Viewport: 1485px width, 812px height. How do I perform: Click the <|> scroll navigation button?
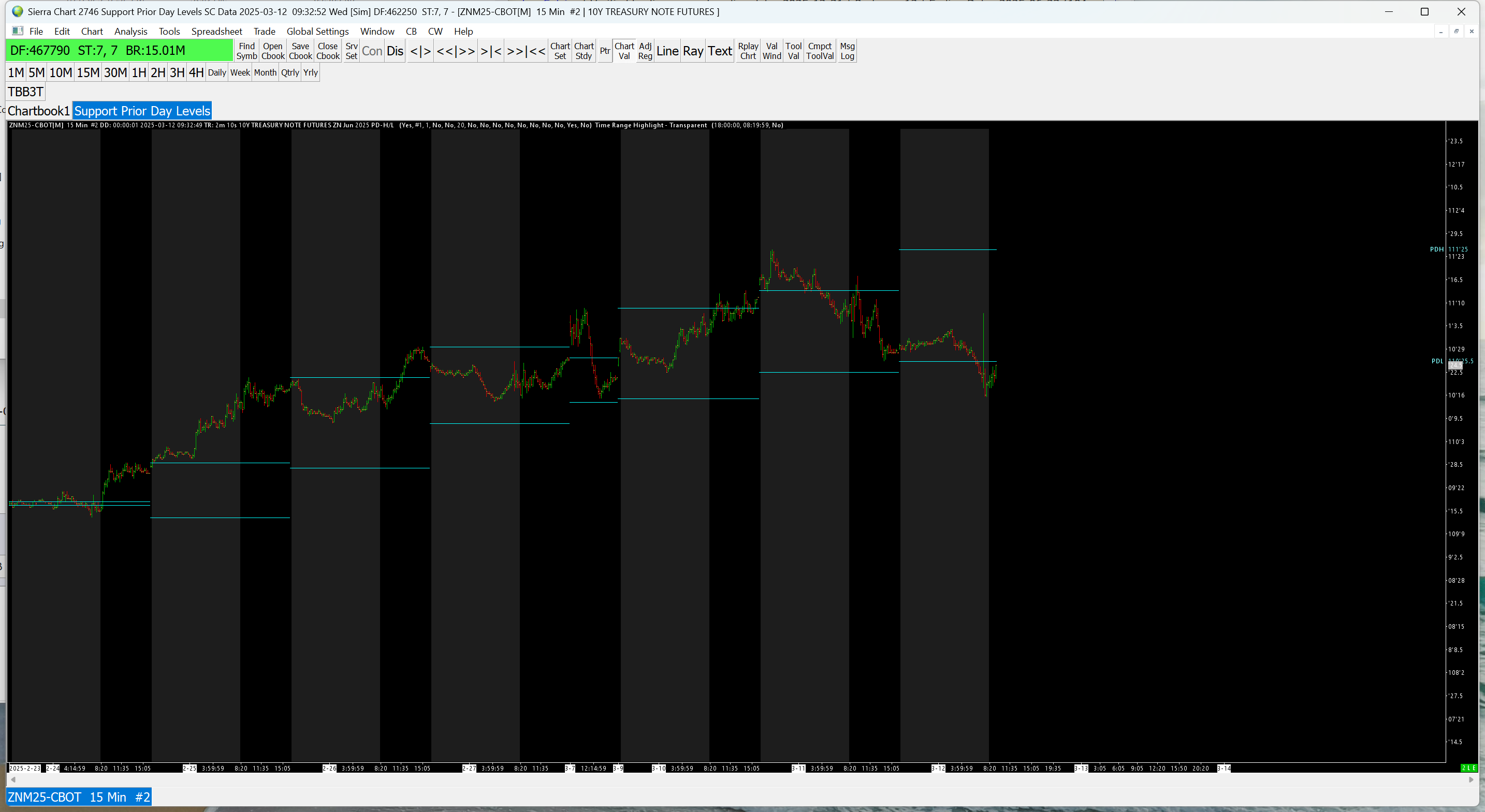pyautogui.click(x=420, y=51)
